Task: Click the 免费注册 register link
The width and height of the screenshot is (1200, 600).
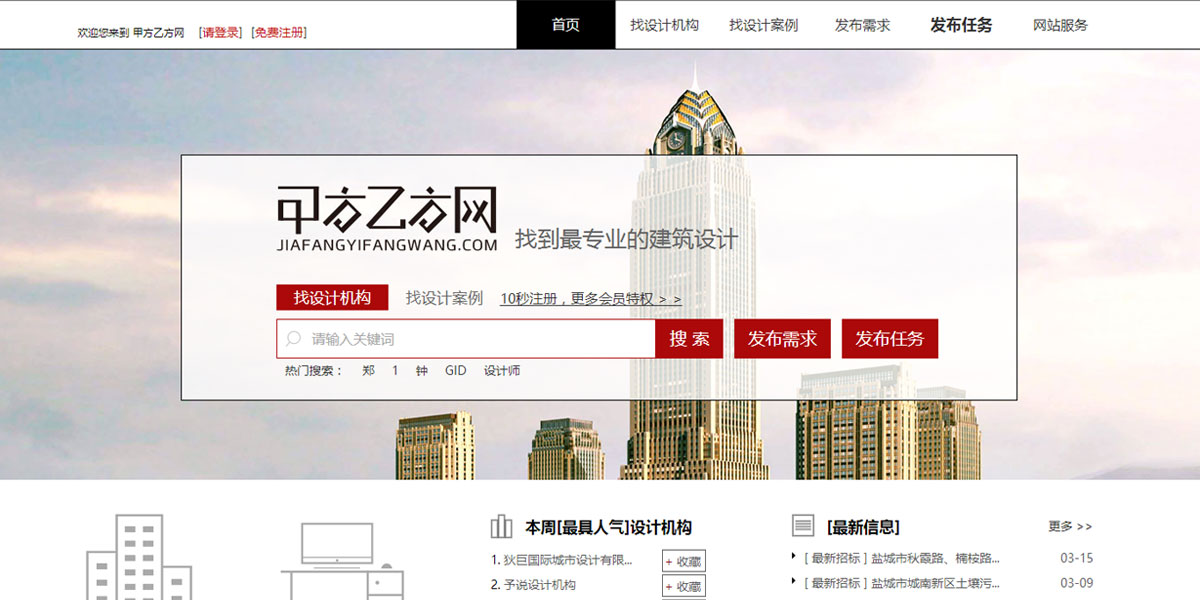Action: tap(279, 32)
